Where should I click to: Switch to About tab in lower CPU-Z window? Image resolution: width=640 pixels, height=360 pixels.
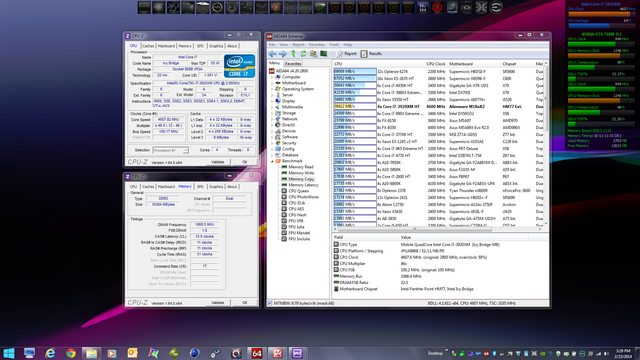(x=232, y=187)
